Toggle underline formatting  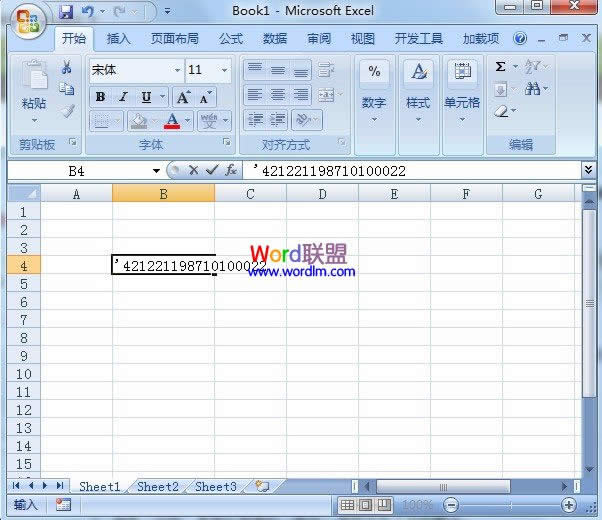coord(146,97)
